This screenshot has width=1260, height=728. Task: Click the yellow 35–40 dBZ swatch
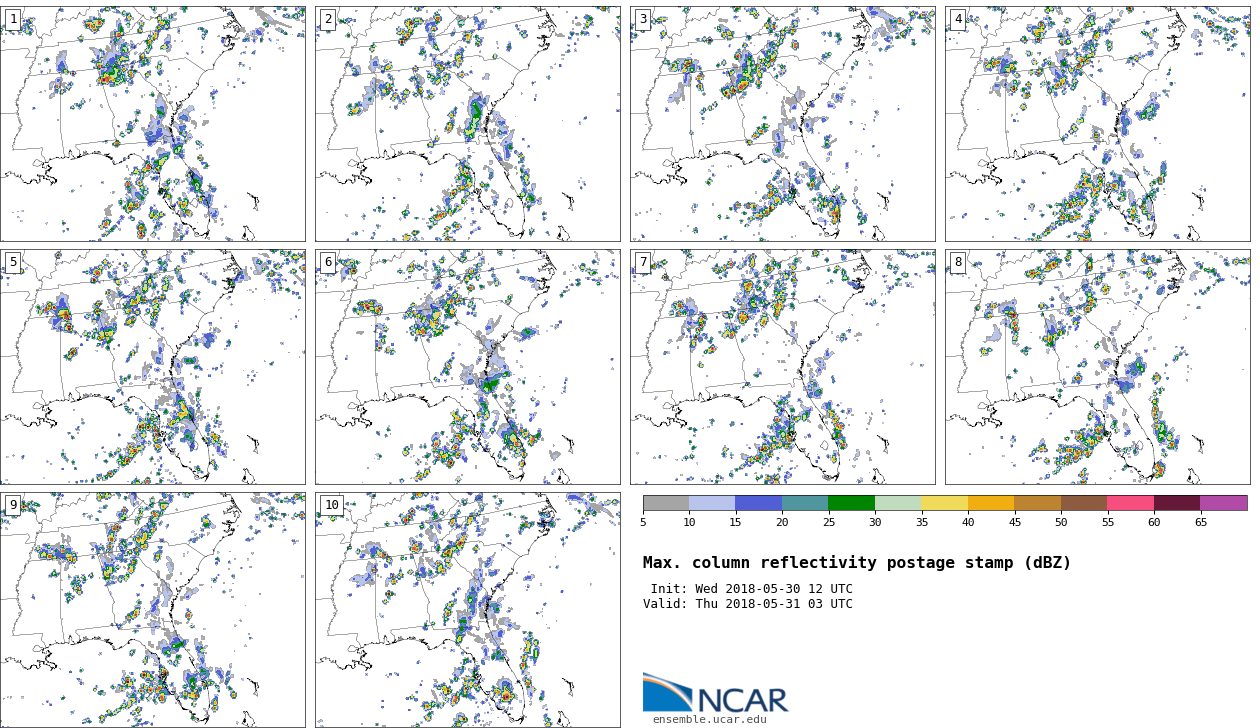944,503
